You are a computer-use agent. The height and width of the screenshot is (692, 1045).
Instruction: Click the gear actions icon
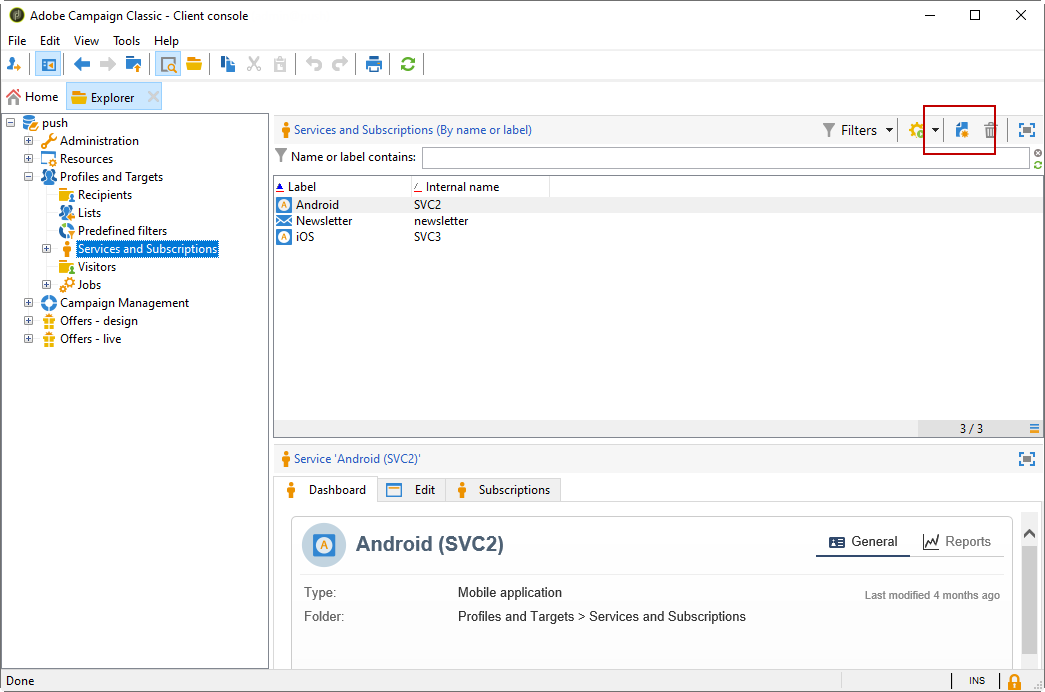pyautogui.click(x=917, y=130)
